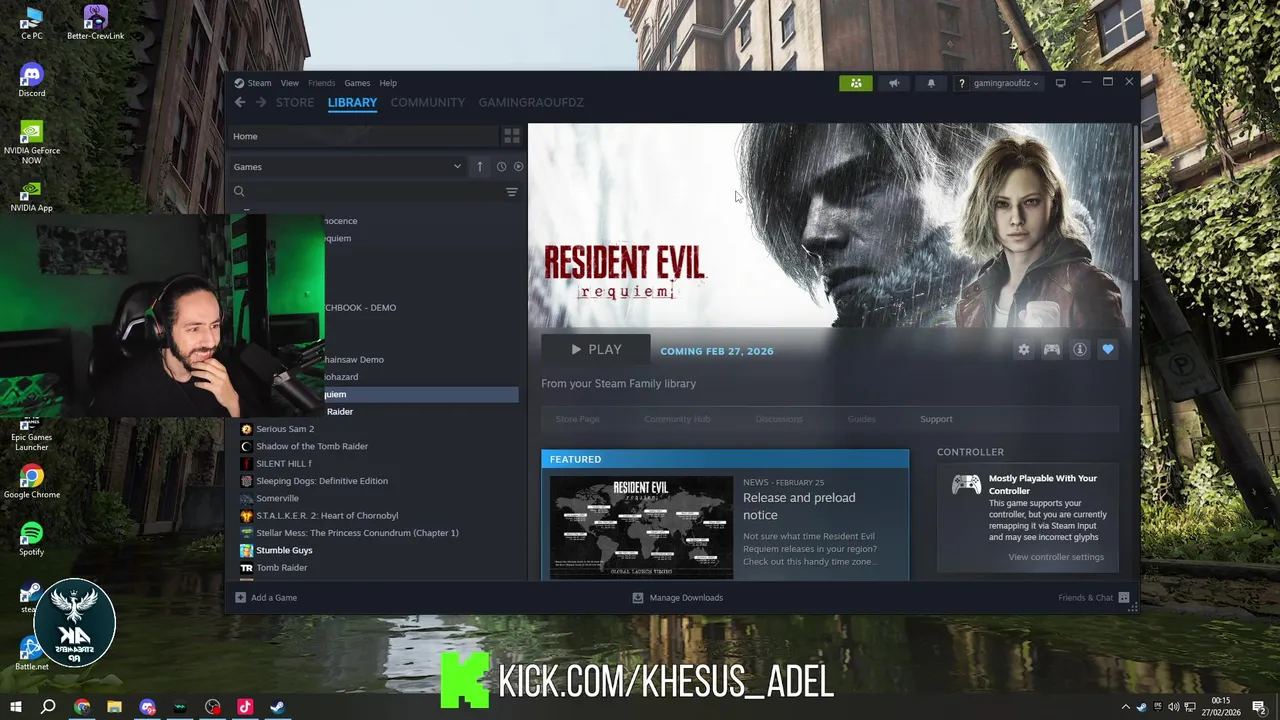Click the library search magnifier icon
This screenshot has height=720, width=1280.
(239, 191)
